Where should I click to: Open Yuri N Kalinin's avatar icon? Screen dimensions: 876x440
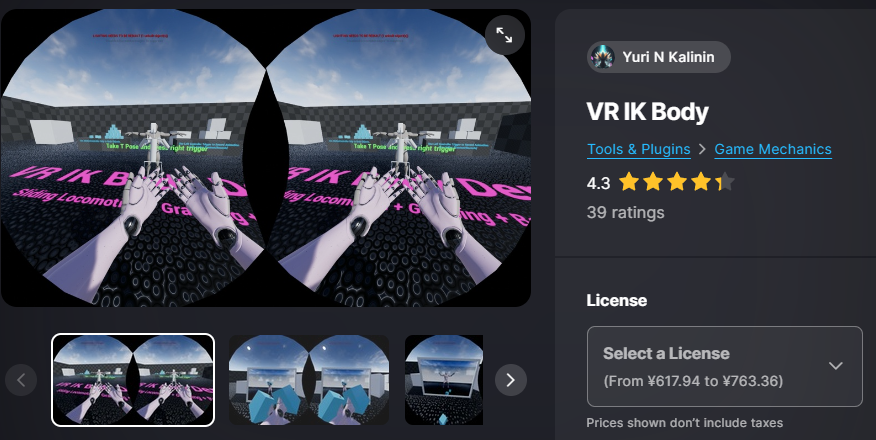pos(604,57)
